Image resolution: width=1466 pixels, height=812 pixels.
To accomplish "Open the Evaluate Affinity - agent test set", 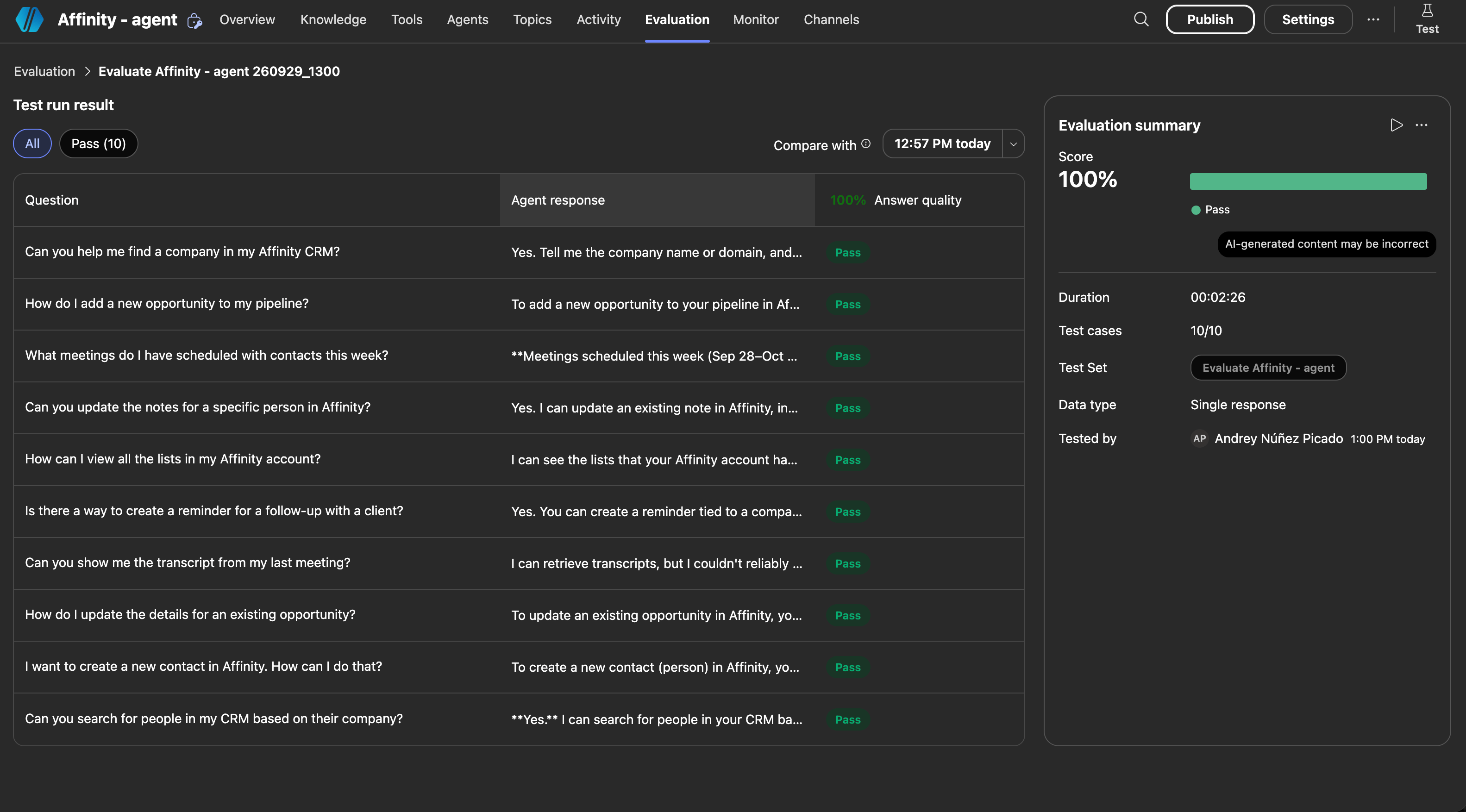I will [x=1269, y=368].
